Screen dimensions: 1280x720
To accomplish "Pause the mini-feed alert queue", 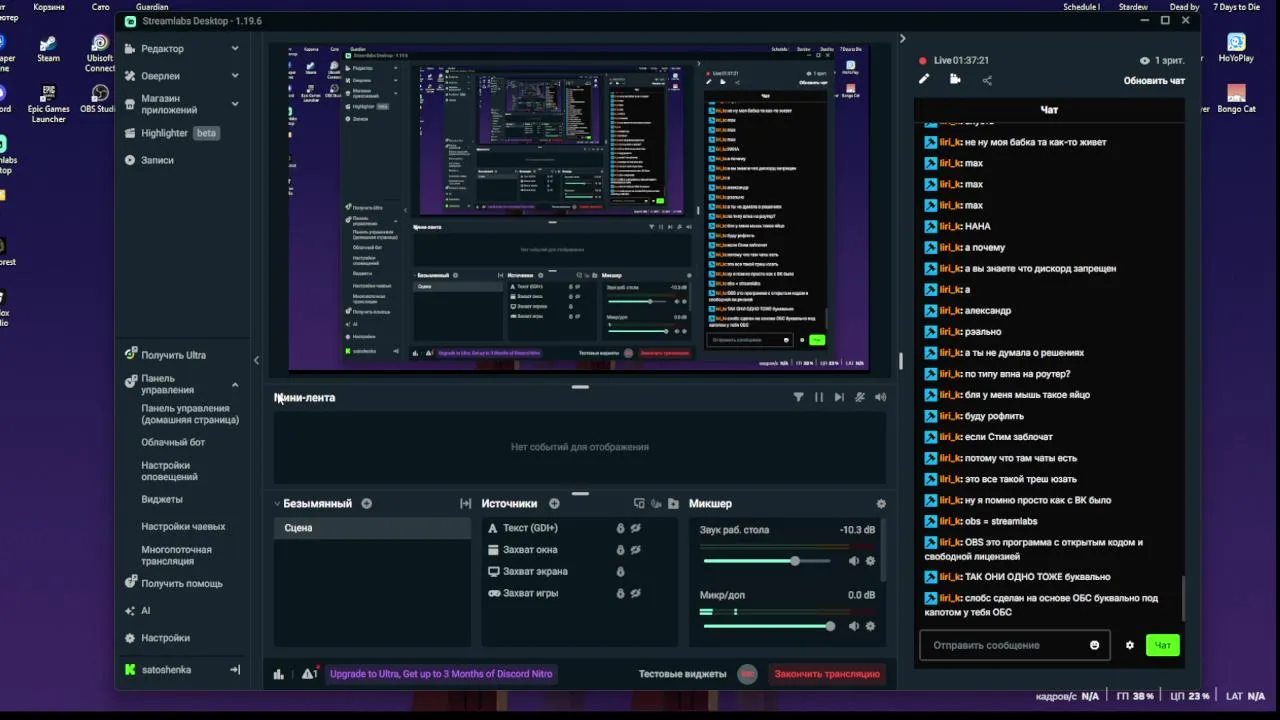I will [819, 397].
